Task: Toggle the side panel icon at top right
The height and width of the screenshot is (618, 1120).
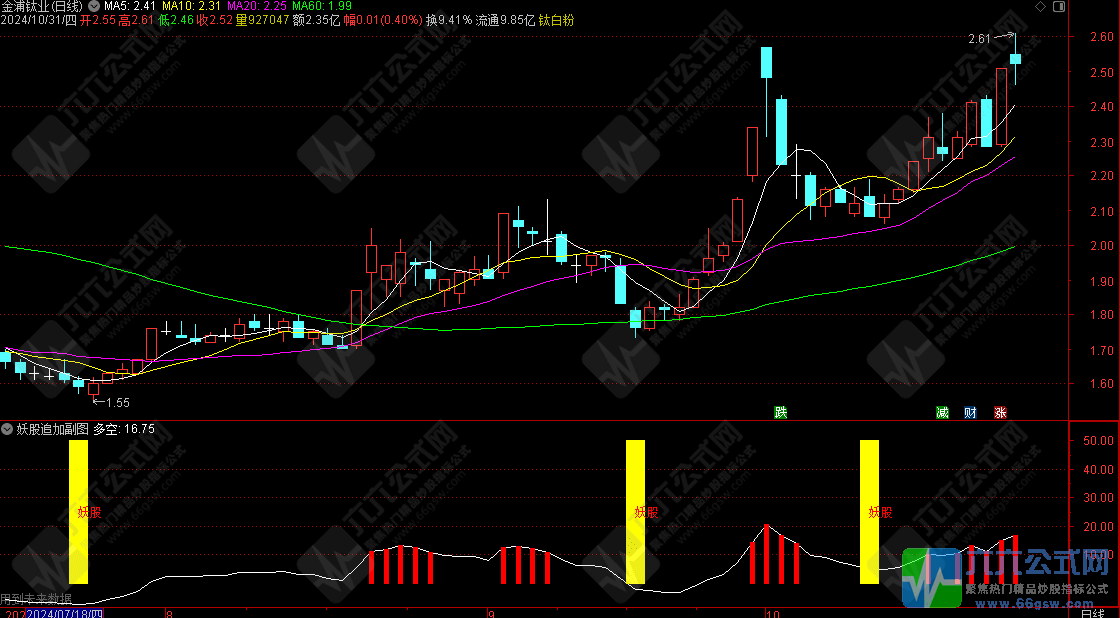Action: click(x=1059, y=6)
